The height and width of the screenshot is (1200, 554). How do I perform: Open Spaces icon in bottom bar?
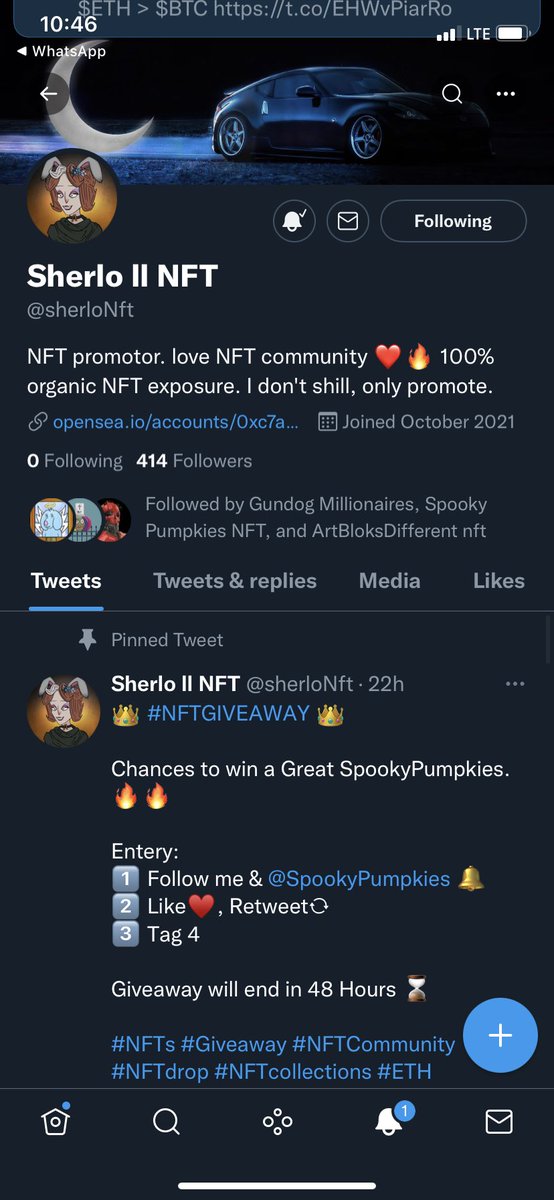[277, 1122]
